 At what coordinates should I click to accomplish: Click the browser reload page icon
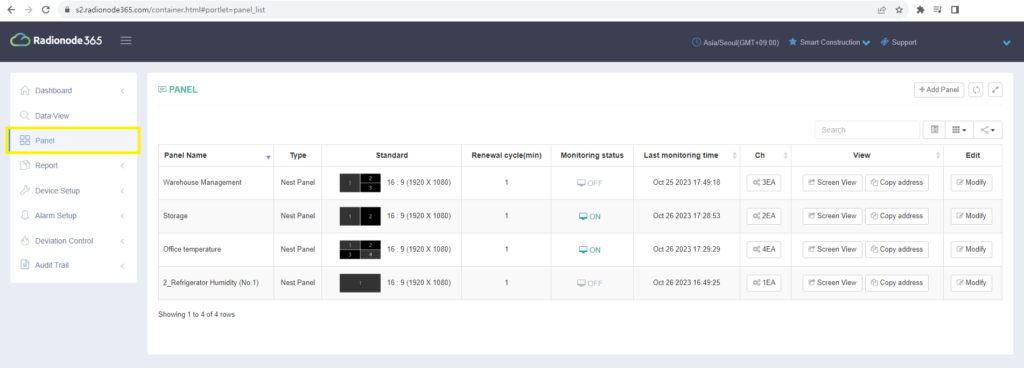coord(46,10)
